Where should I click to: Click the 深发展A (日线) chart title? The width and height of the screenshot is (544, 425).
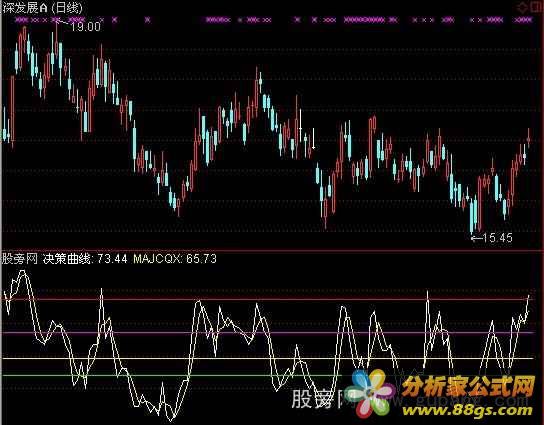pos(43,8)
